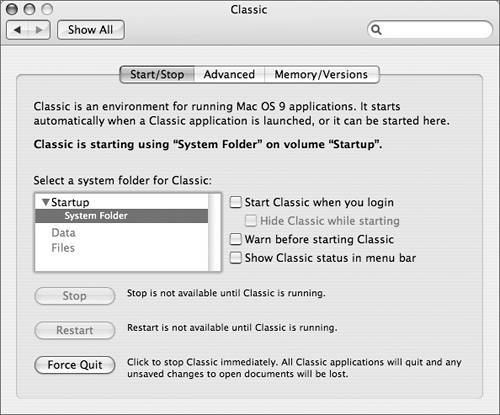Check Hide Classic while starting

[251, 221]
